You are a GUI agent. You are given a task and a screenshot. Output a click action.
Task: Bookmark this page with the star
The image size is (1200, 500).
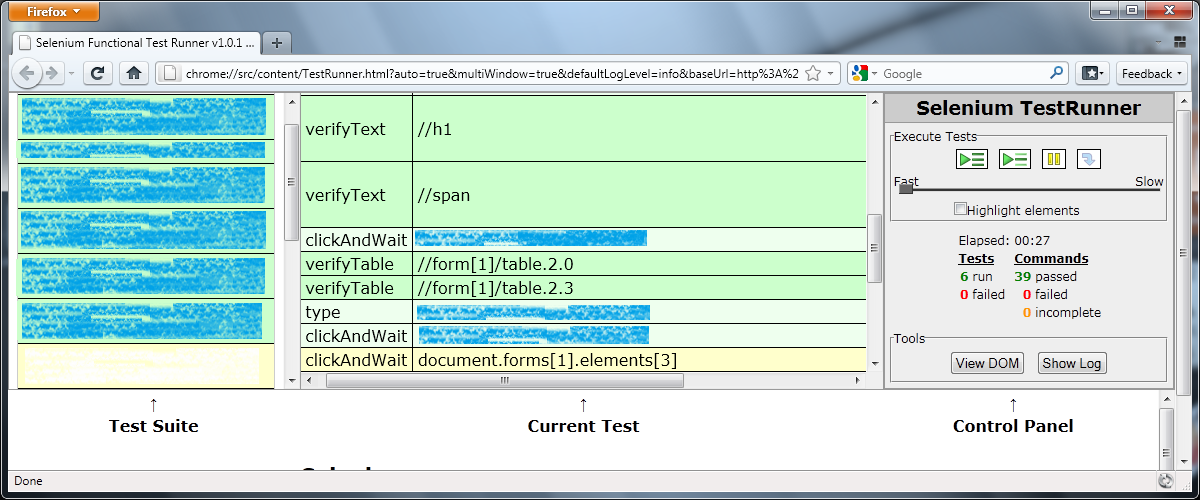814,73
